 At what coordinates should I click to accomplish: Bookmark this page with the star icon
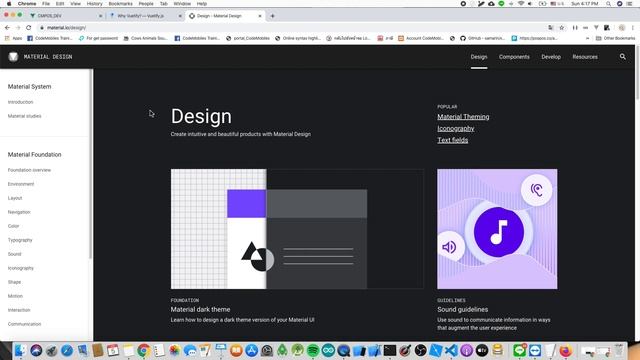[x=562, y=28]
